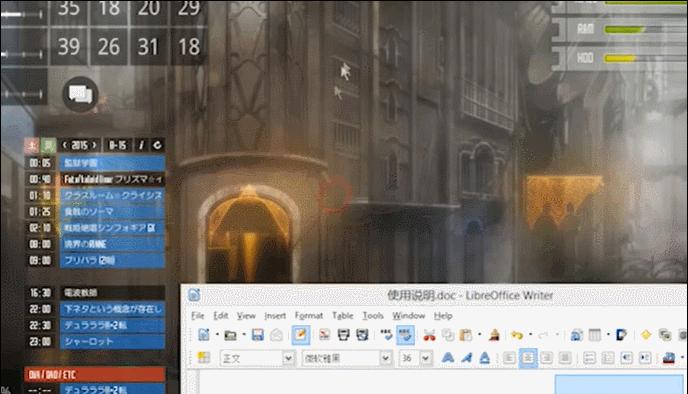Image resolution: width=688 pixels, height=394 pixels.
Task: Click Decrease Indent icon
Action: click(627, 358)
